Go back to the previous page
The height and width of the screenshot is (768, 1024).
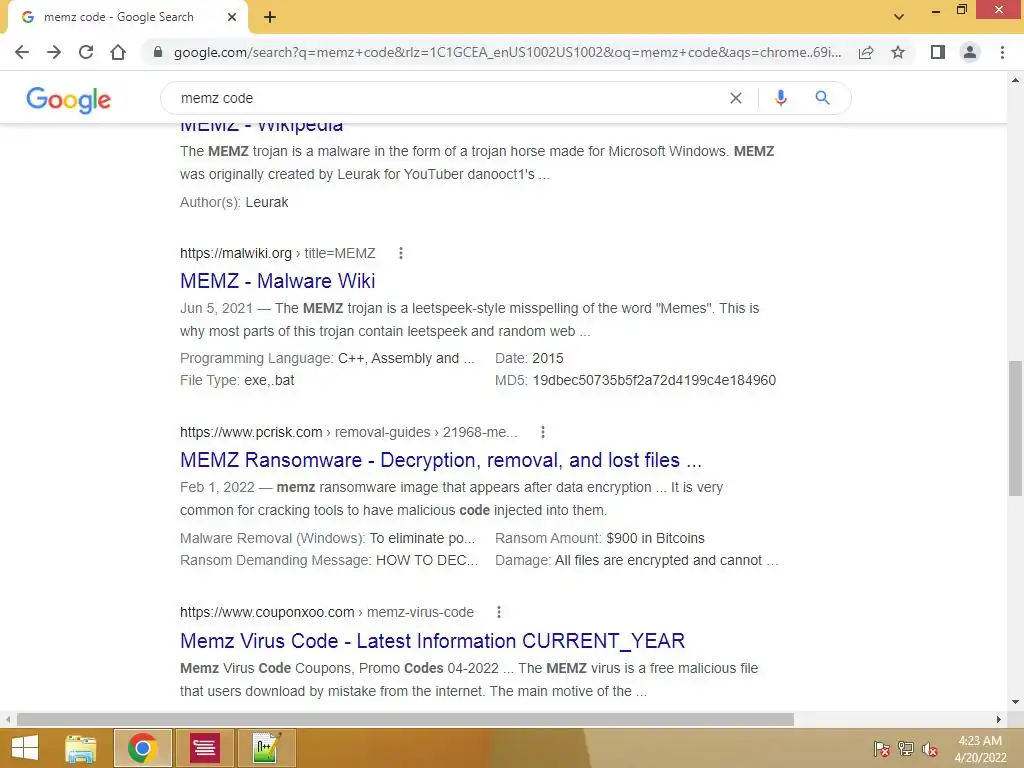(22, 52)
